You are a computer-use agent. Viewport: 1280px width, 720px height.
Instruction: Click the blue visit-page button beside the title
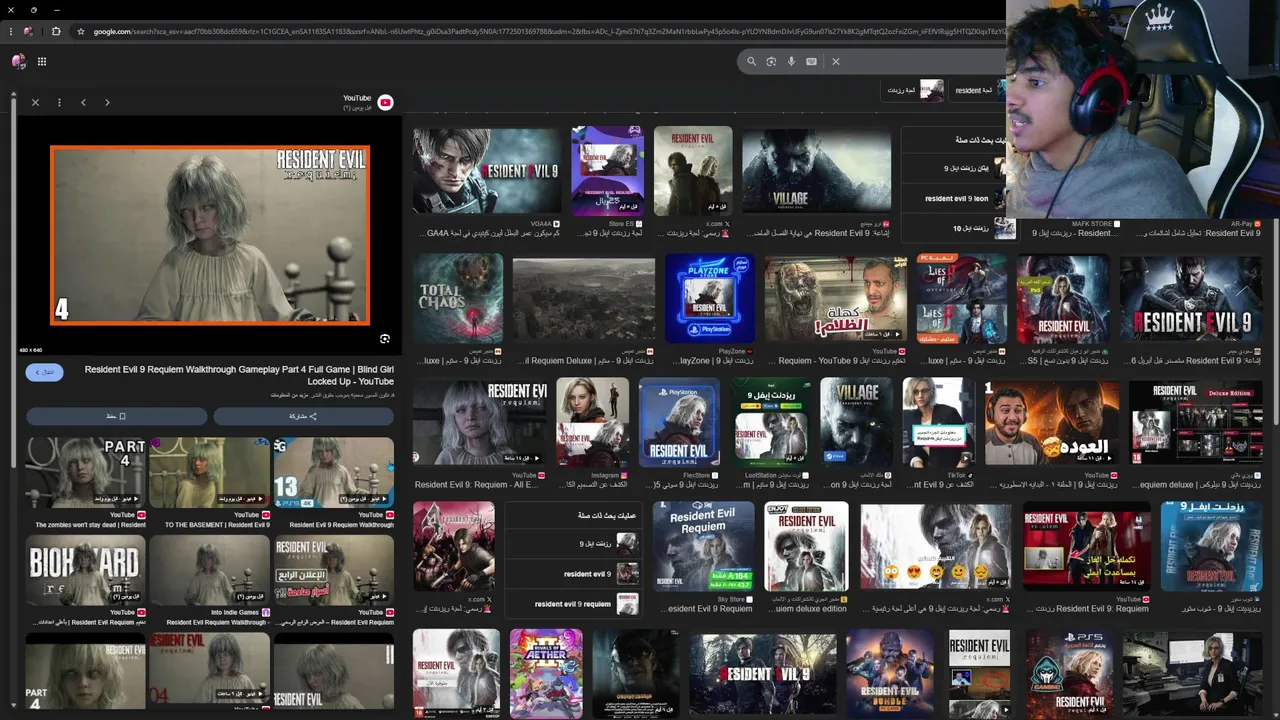pyautogui.click(x=44, y=372)
